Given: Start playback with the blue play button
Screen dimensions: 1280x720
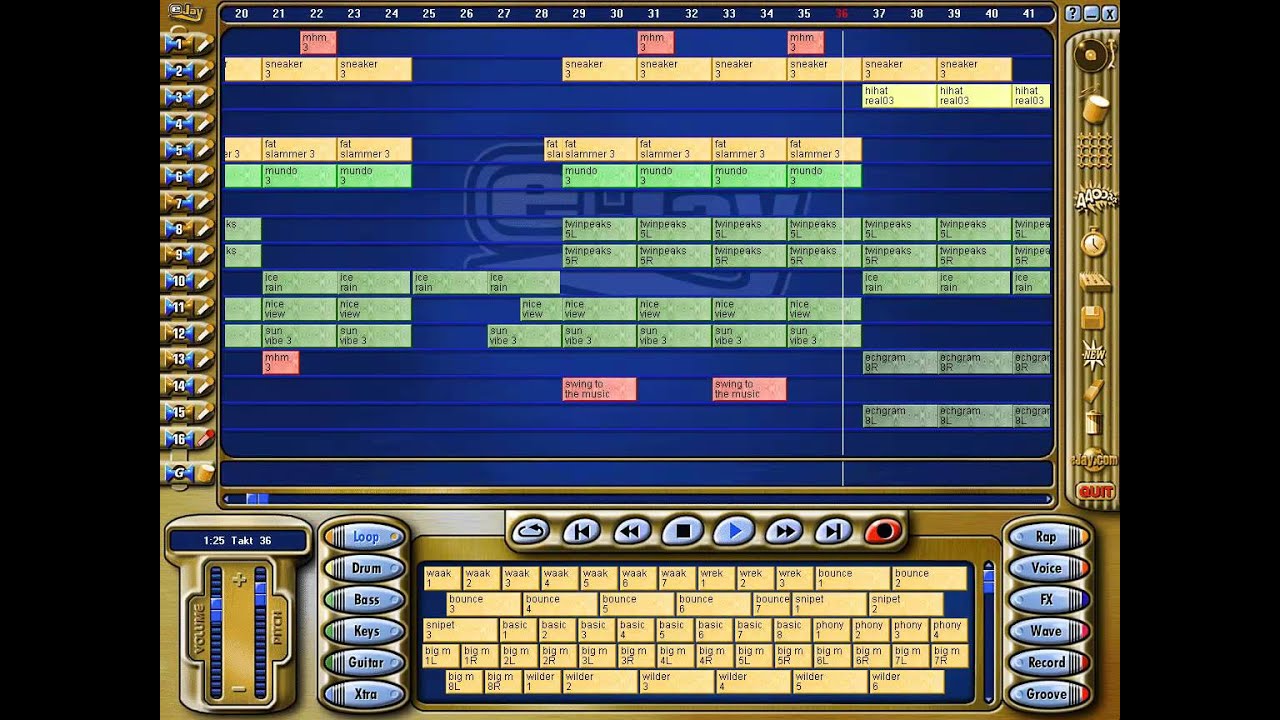Looking at the screenshot, I should click(x=734, y=531).
